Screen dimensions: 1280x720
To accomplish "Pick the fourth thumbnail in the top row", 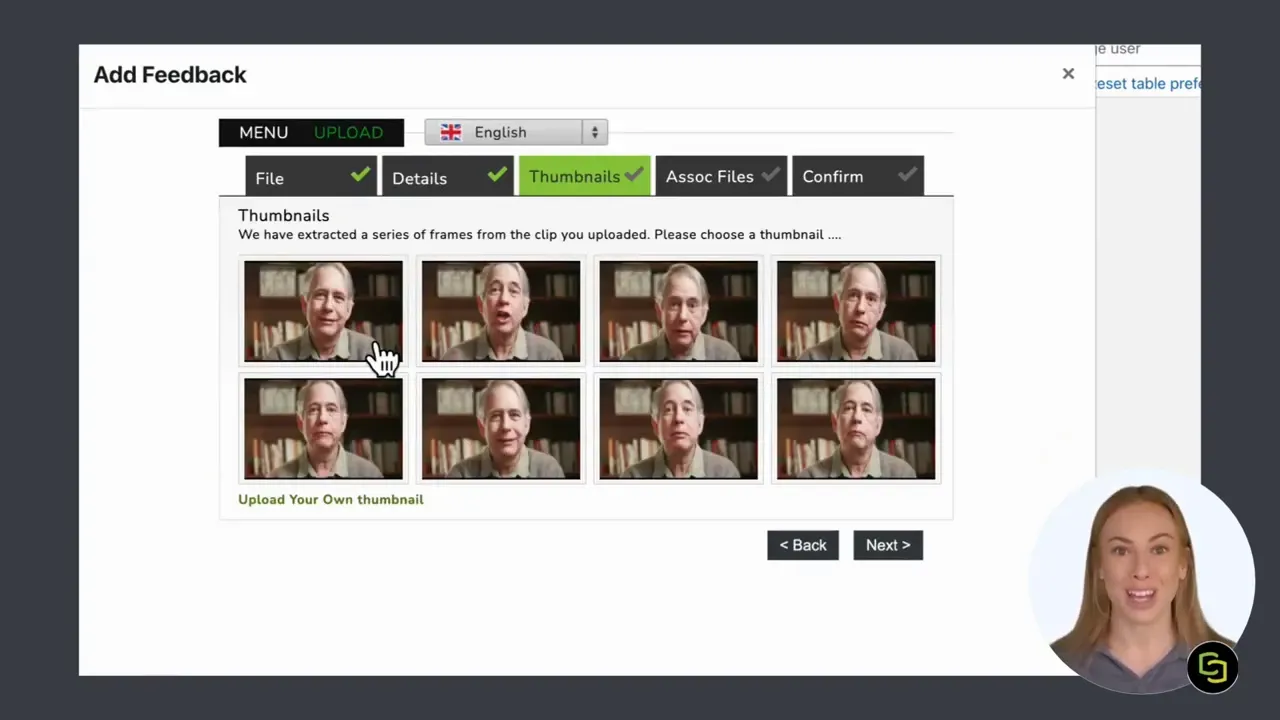I will [856, 311].
